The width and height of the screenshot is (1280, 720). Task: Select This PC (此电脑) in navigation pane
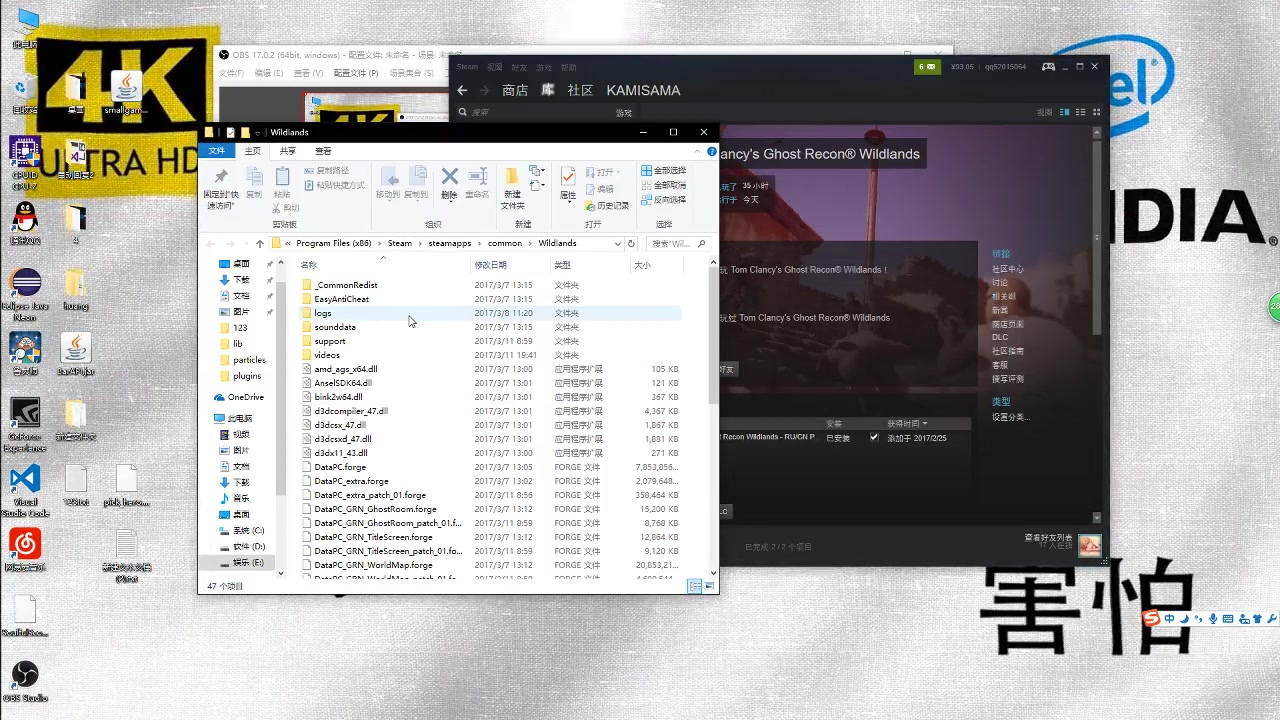click(x=235, y=418)
